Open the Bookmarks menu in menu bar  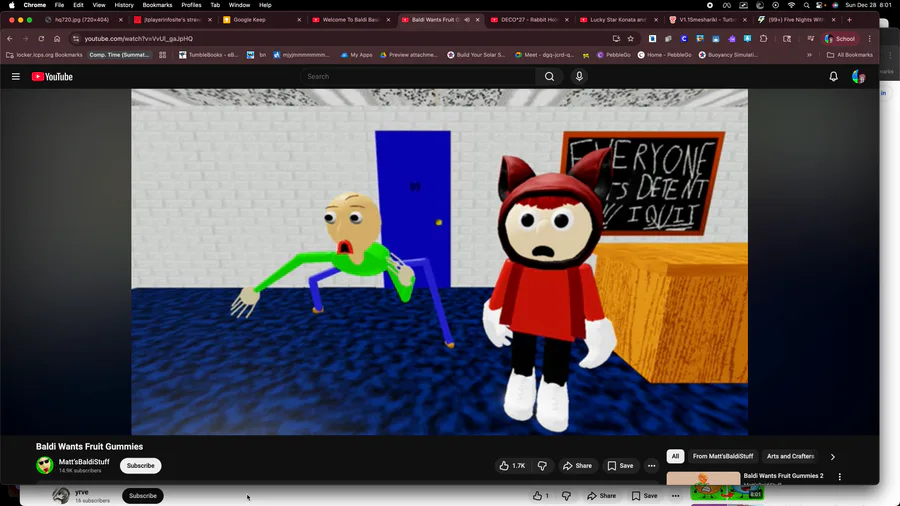157,5
